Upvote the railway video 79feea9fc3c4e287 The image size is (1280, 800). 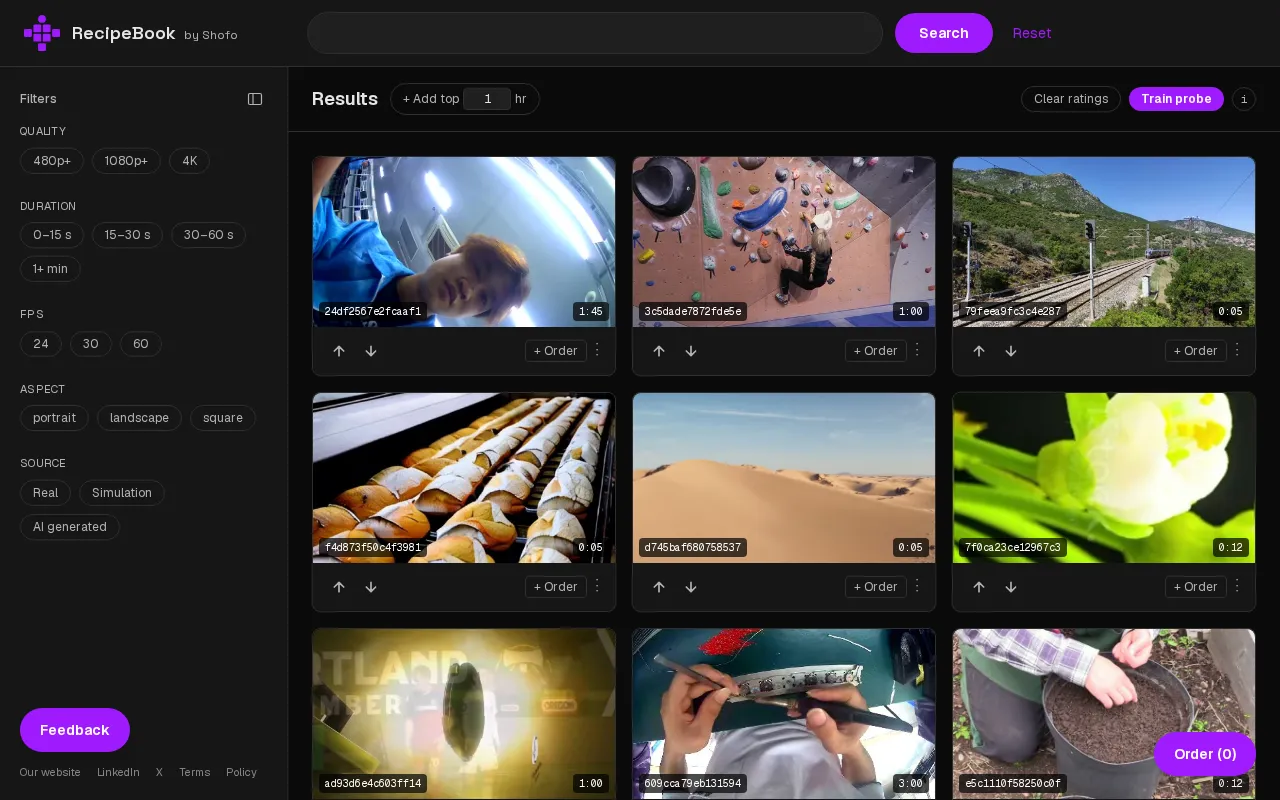tap(979, 351)
